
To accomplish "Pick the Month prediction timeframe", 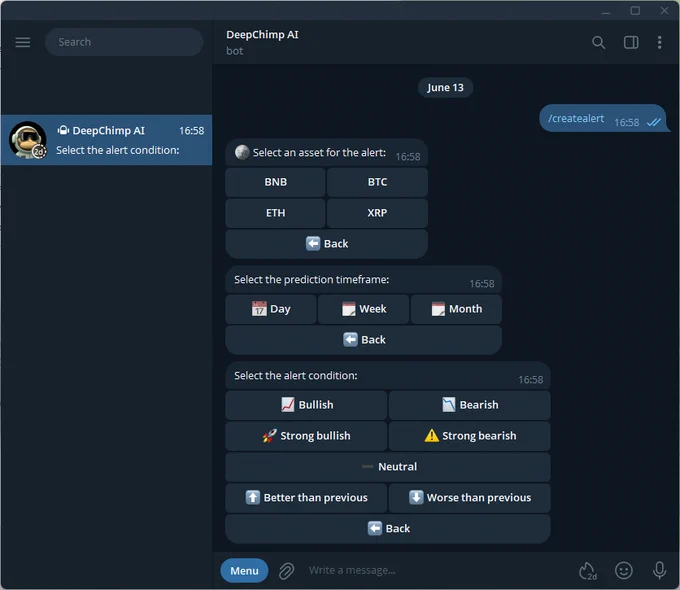I will tap(456, 309).
